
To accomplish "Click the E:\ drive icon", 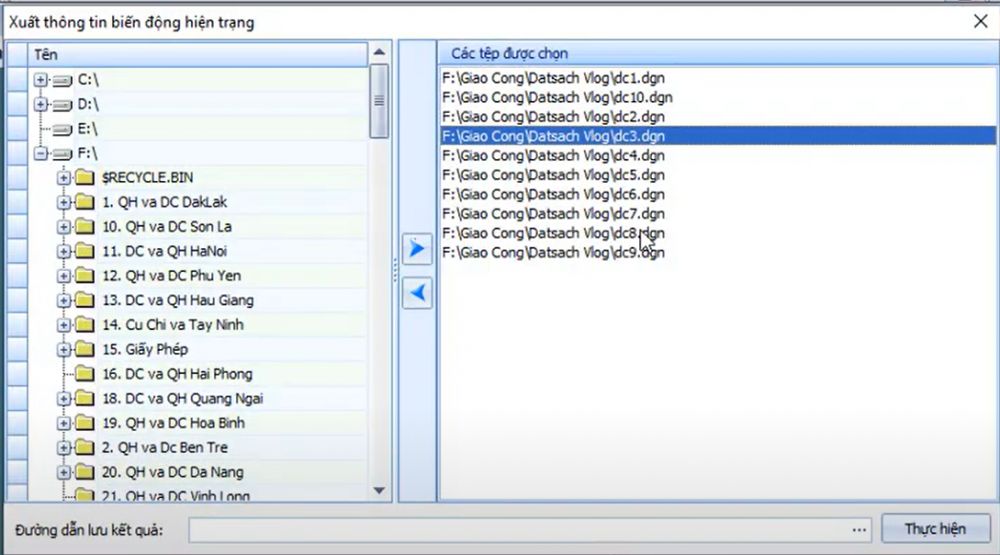I will point(62,129).
